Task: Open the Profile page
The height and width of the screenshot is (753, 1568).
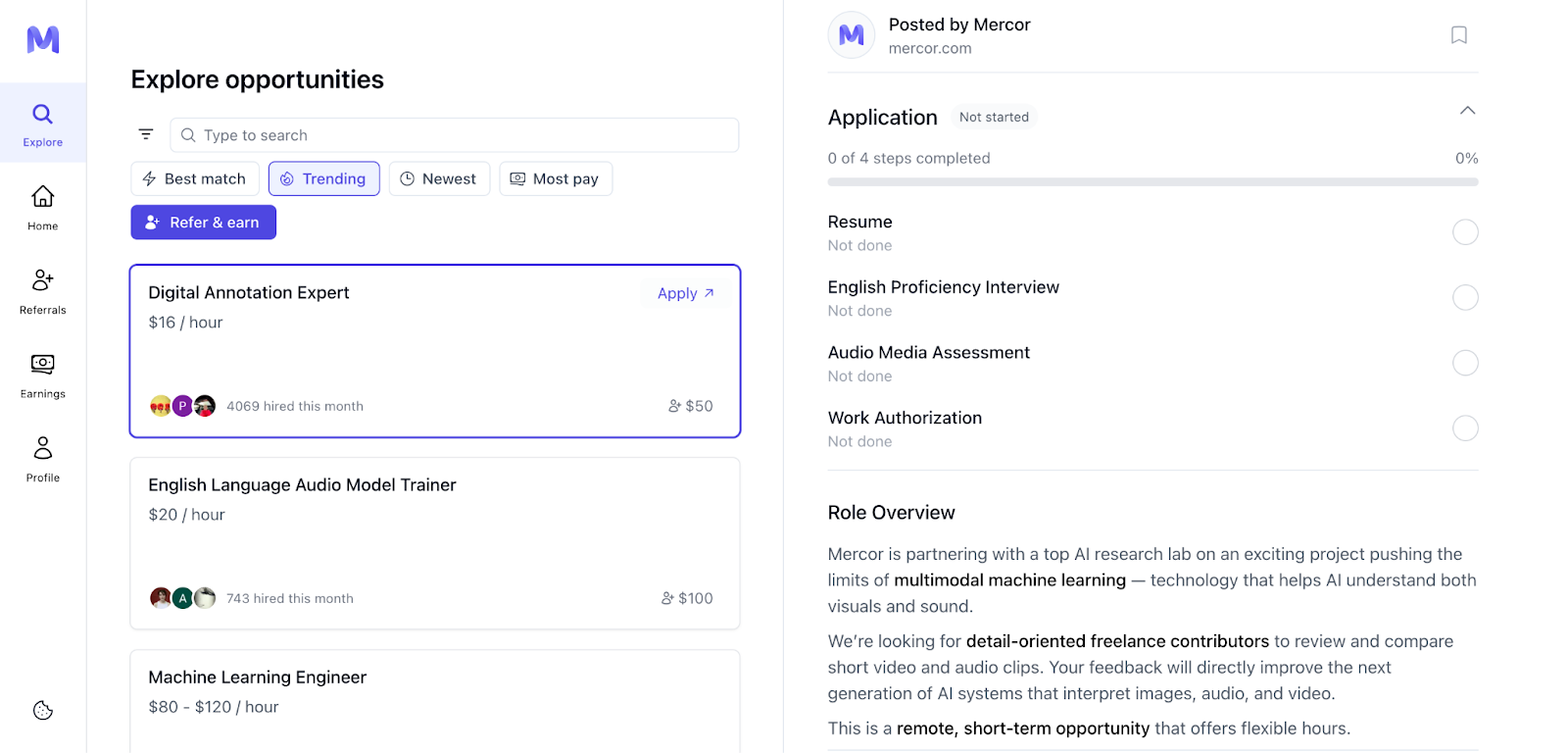Action: 43,460
